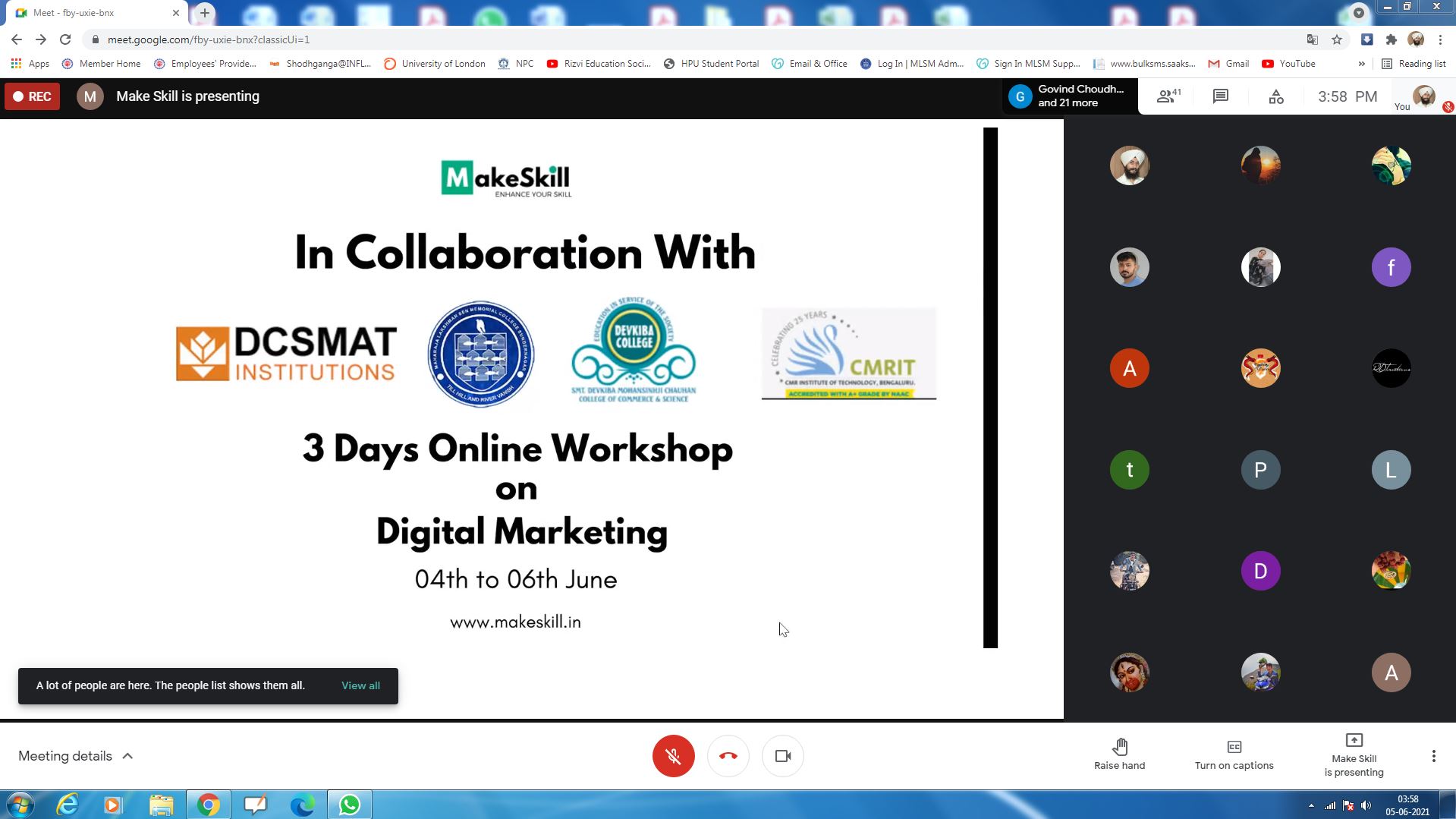Screen dimensions: 1456x819
Task: Open the blue extension icon beside the star
Action: (1366, 39)
